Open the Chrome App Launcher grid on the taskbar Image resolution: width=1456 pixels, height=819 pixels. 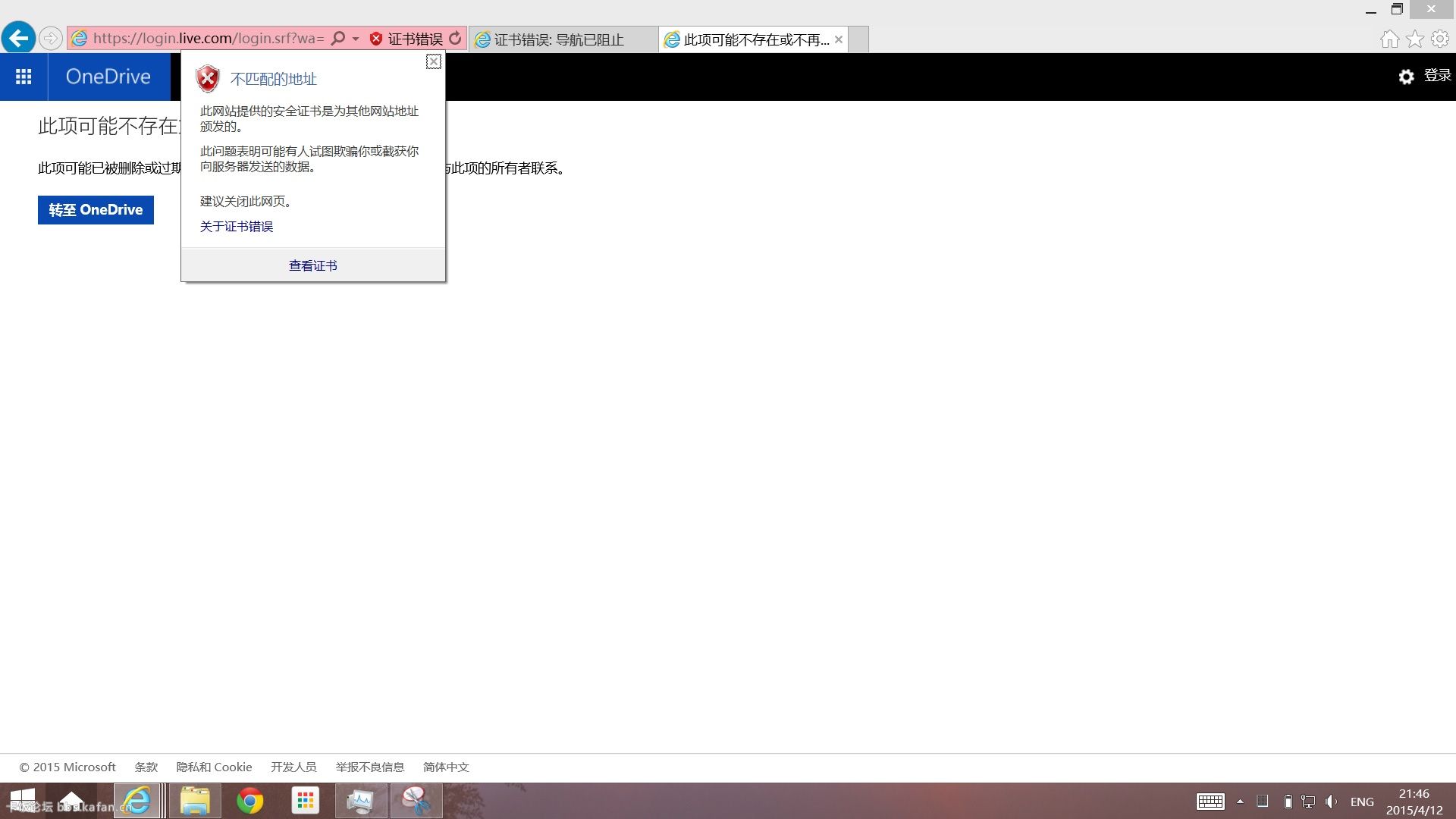pos(306,801)
